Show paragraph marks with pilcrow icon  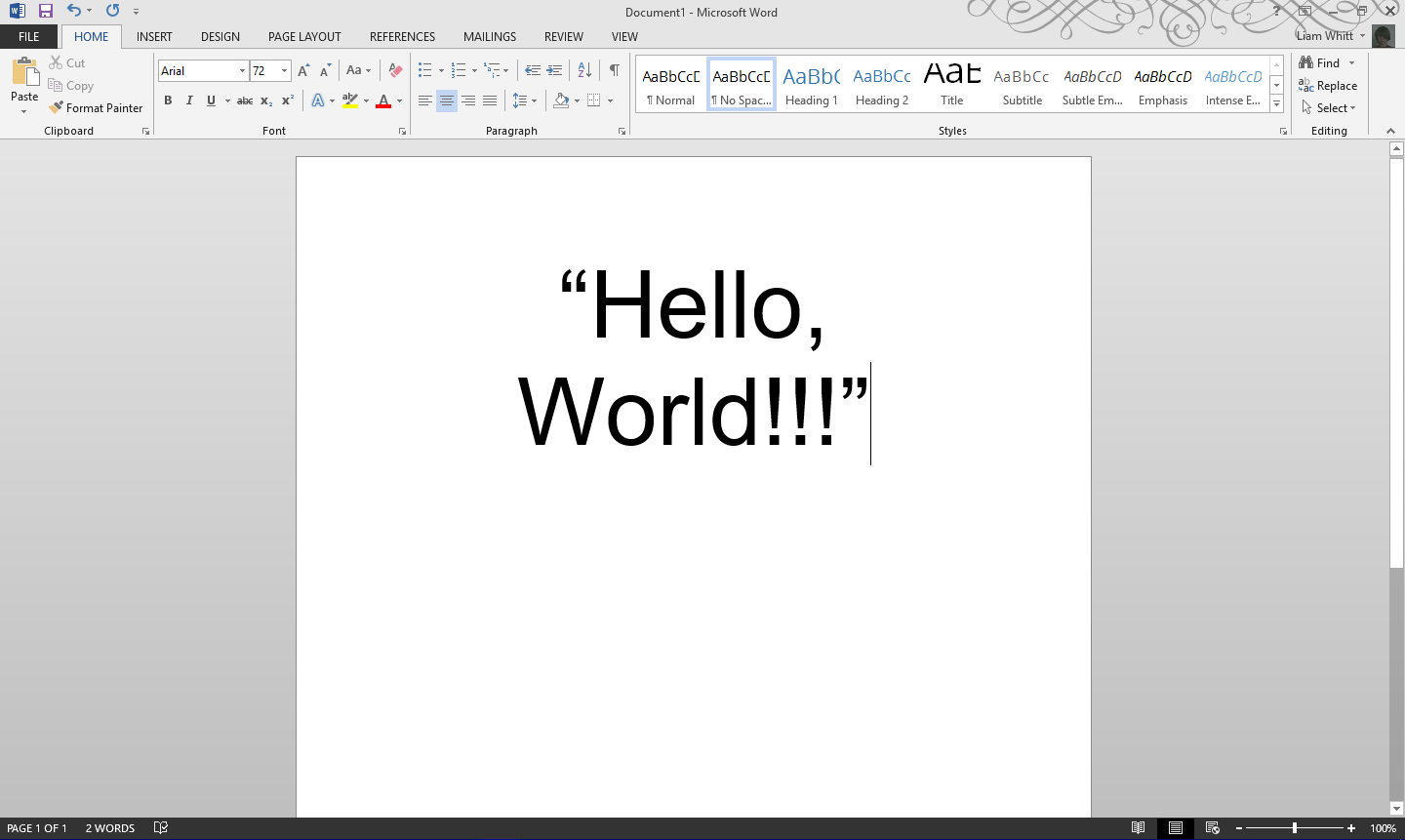pos(614,70)
